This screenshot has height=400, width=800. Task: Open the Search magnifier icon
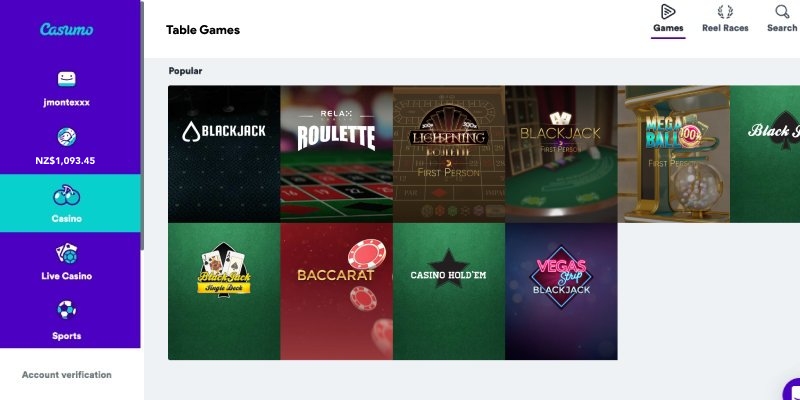pyautogui.click(x=782, y=12)
